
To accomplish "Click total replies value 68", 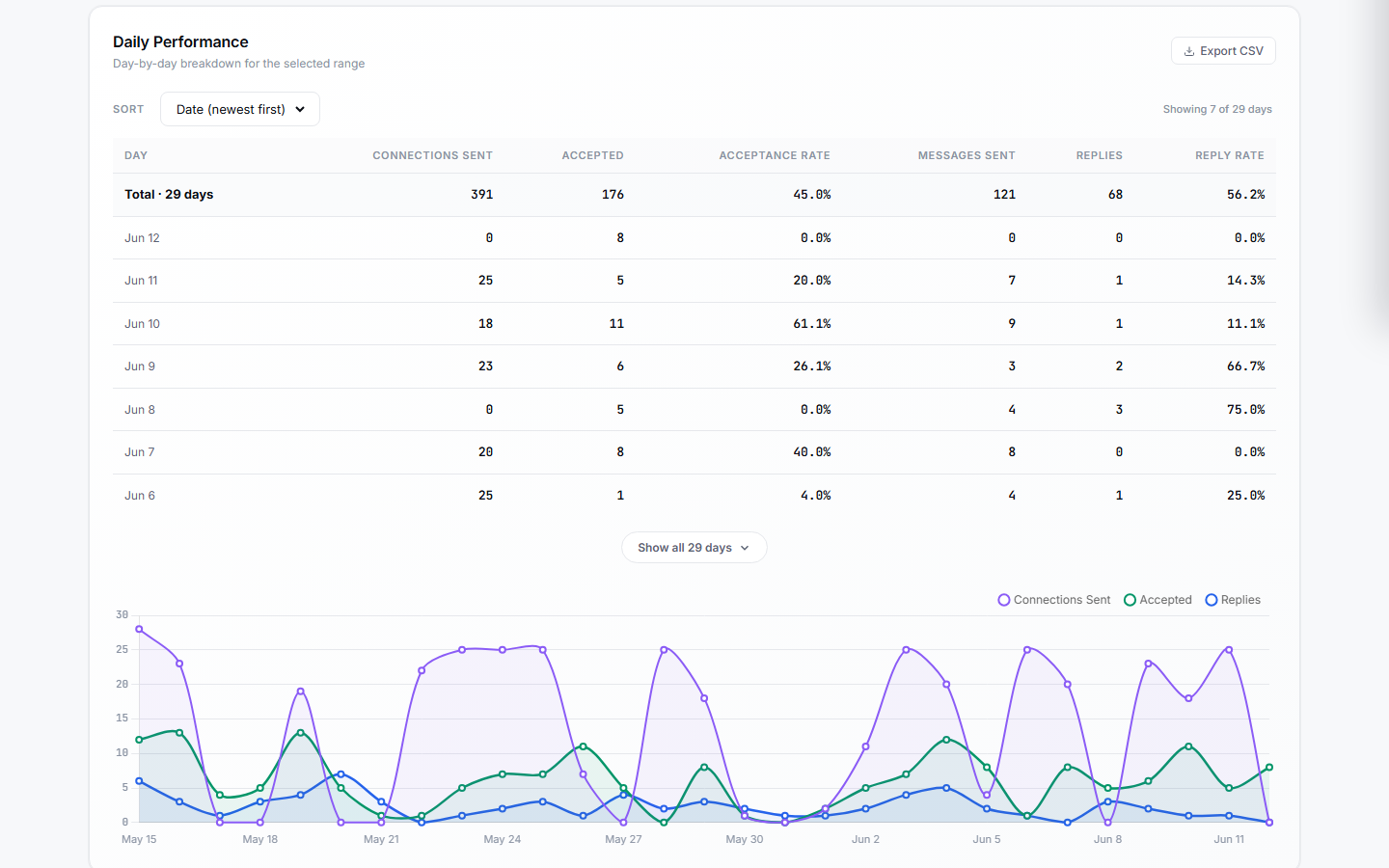I will click(1115, 195).
